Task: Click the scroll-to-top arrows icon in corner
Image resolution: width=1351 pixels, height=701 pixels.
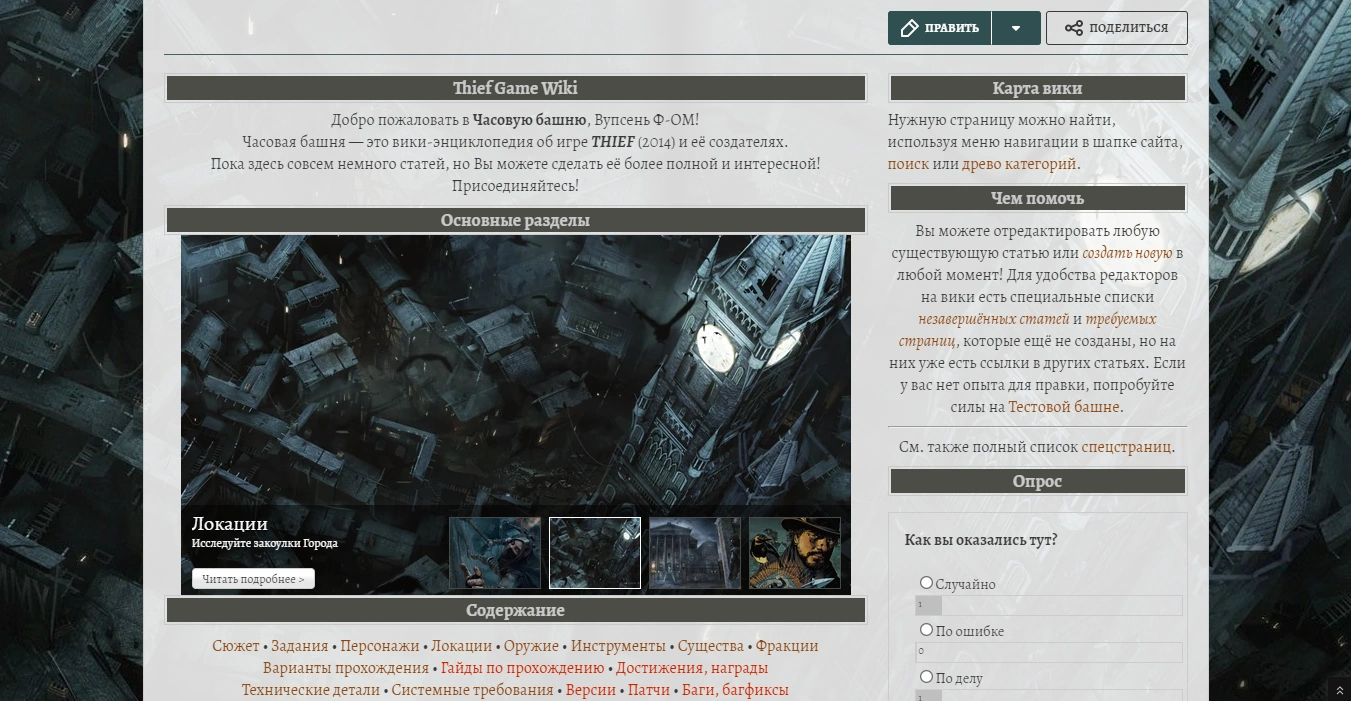Action: [1340, 690]
